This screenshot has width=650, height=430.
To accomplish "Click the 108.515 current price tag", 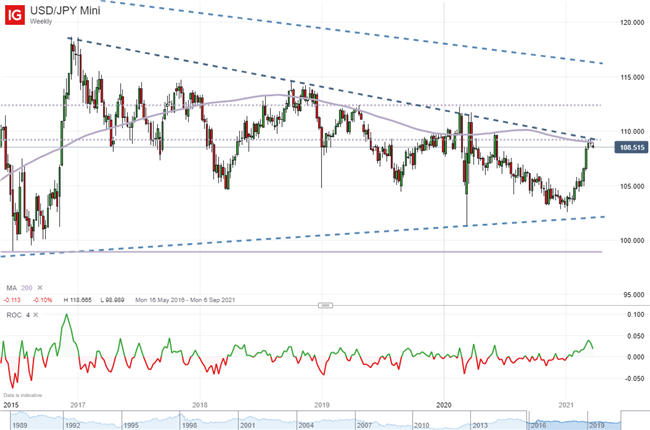I will (631, 148).
